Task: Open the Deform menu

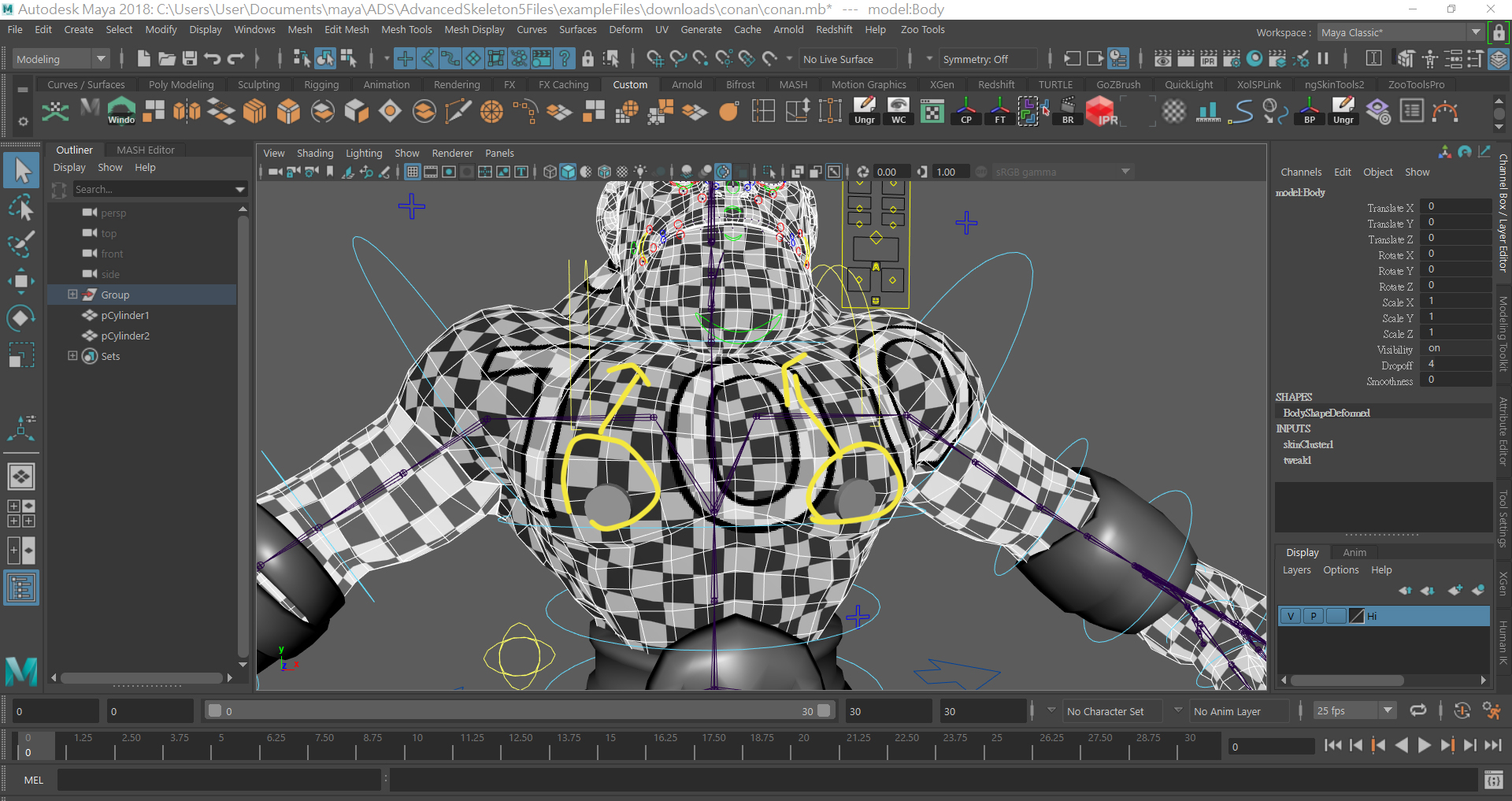Action: 625,29
